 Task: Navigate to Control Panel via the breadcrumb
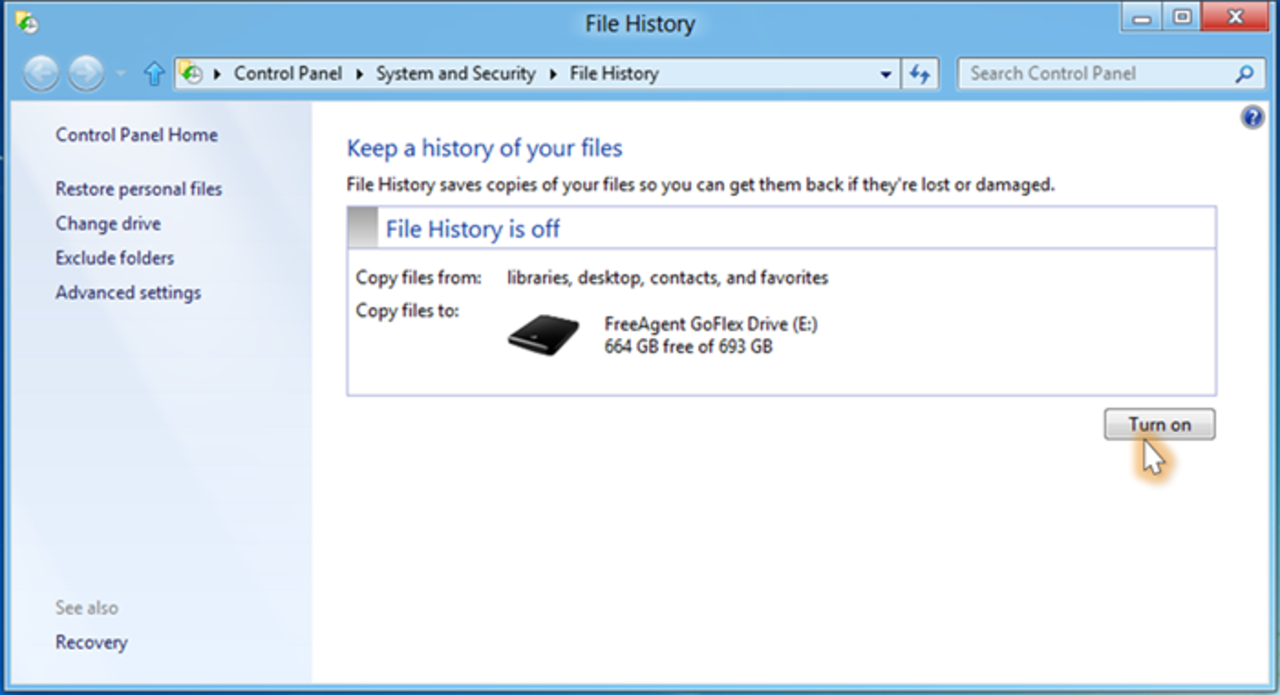(287, 73)
